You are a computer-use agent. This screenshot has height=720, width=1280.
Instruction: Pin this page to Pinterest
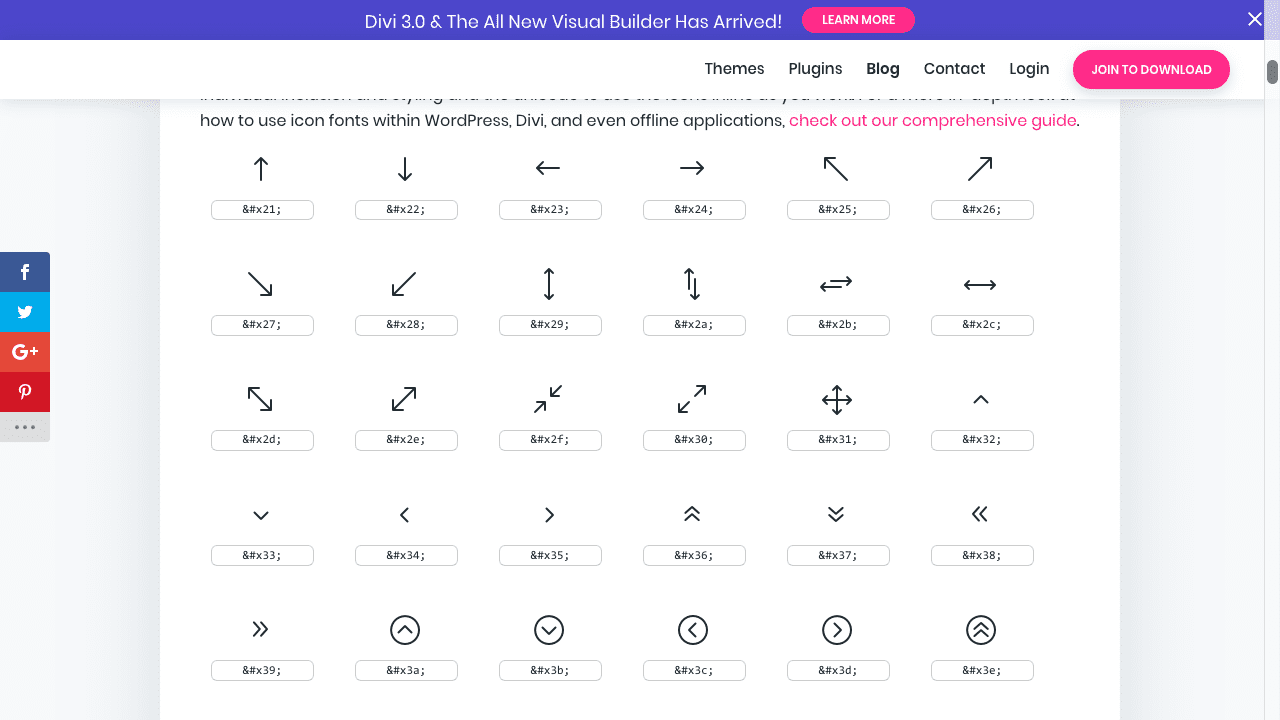pos(25,391)
